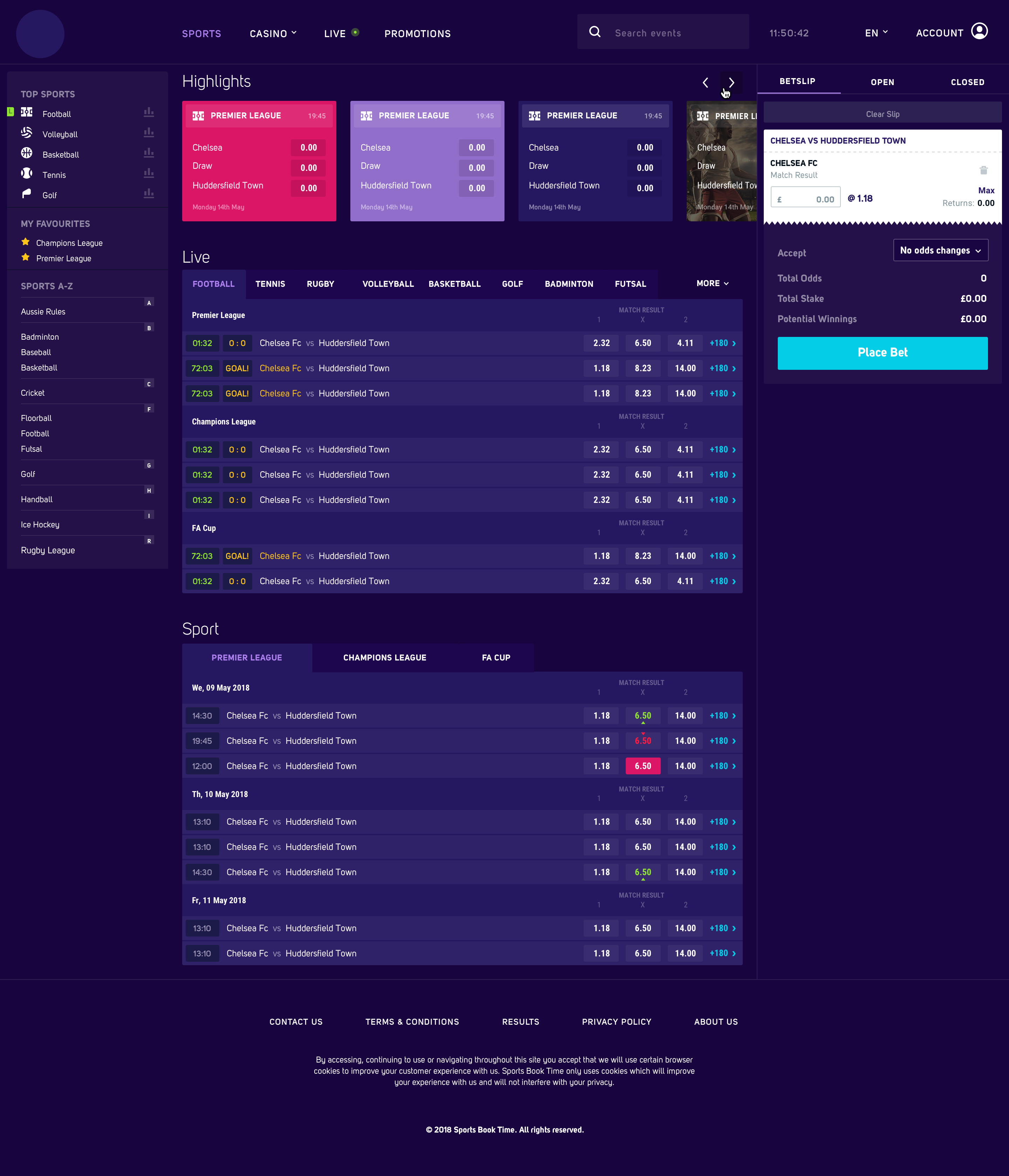1009x1176 pixels.
Task: Open the Closed bets tab
Action: pyautogui.click(x=967, y=82)
